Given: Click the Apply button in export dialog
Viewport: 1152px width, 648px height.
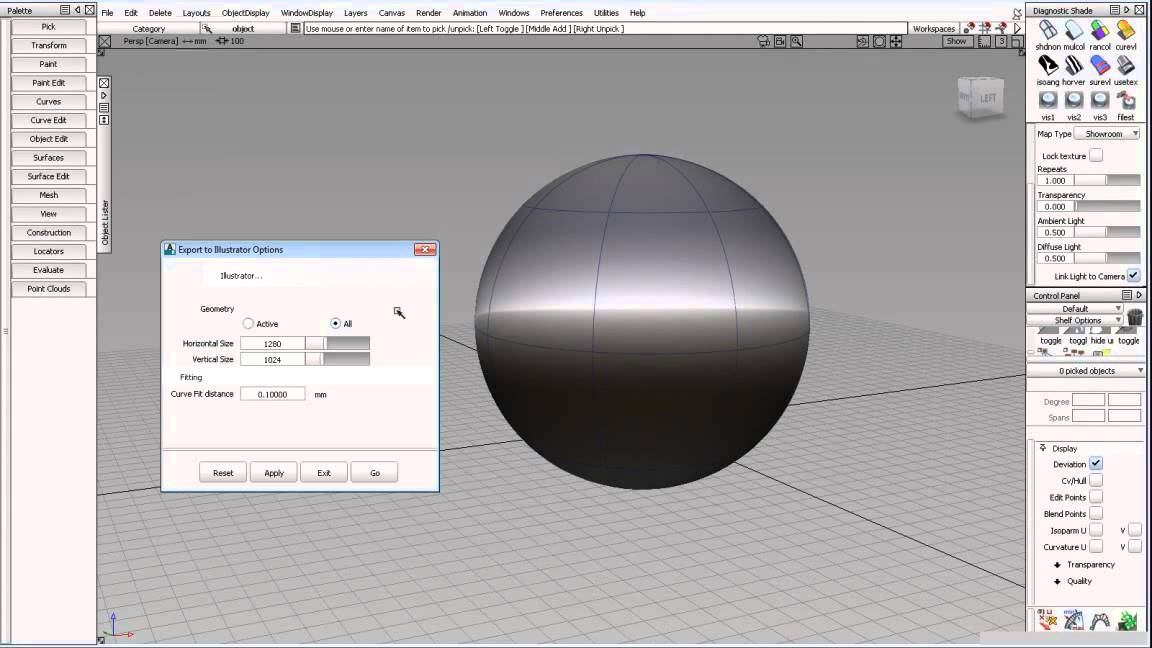Looking at the screenshot, I should [x=274, y=472].
